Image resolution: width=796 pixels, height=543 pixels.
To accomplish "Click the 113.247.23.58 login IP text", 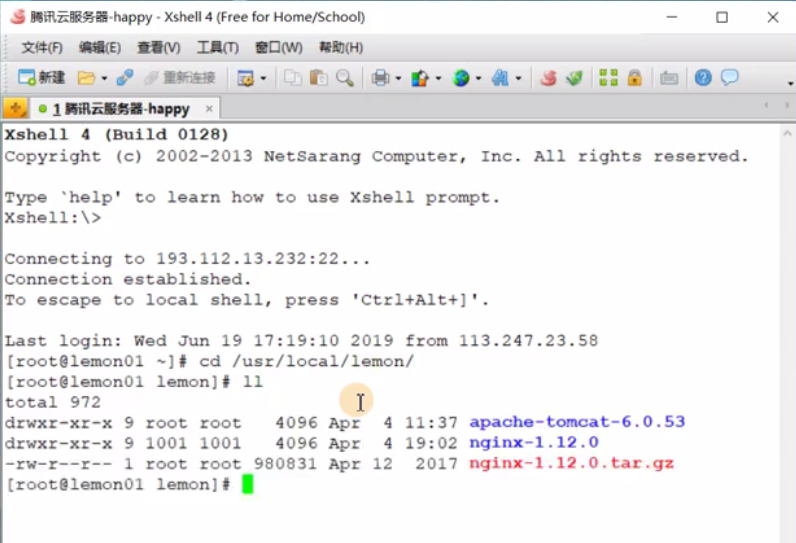I will (x=528, y=341).
